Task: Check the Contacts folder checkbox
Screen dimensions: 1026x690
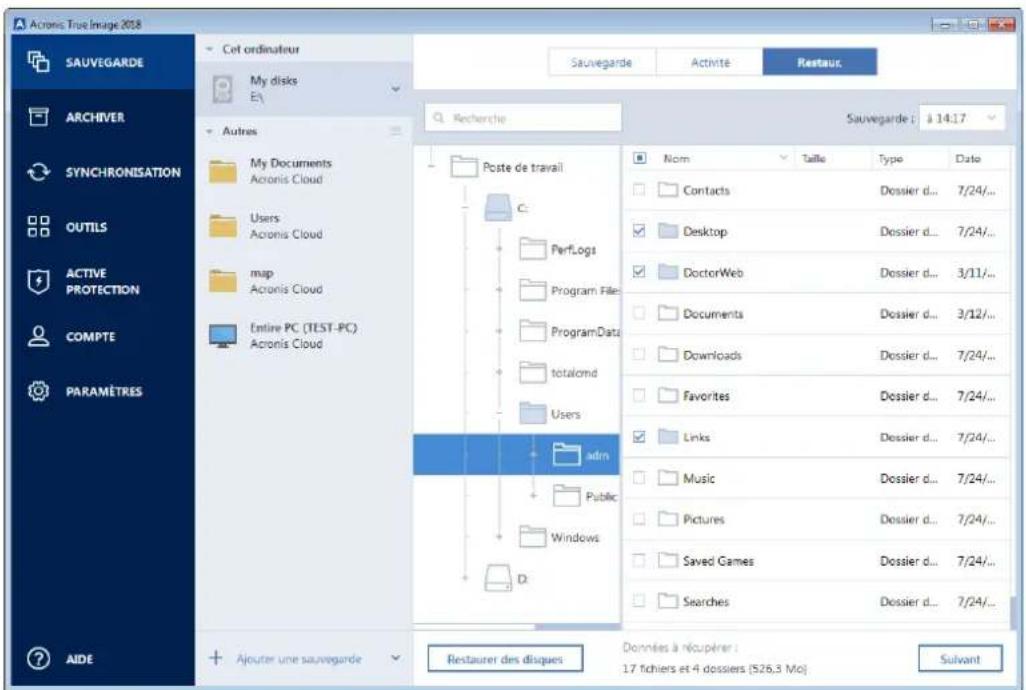Action: [x=639, y=190]
